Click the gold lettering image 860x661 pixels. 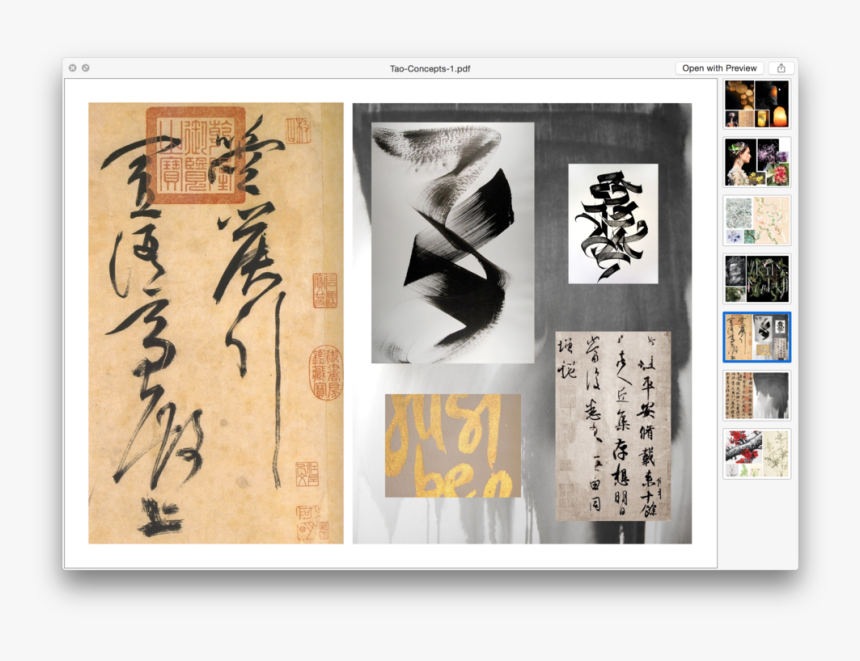[x=453, y=445]
